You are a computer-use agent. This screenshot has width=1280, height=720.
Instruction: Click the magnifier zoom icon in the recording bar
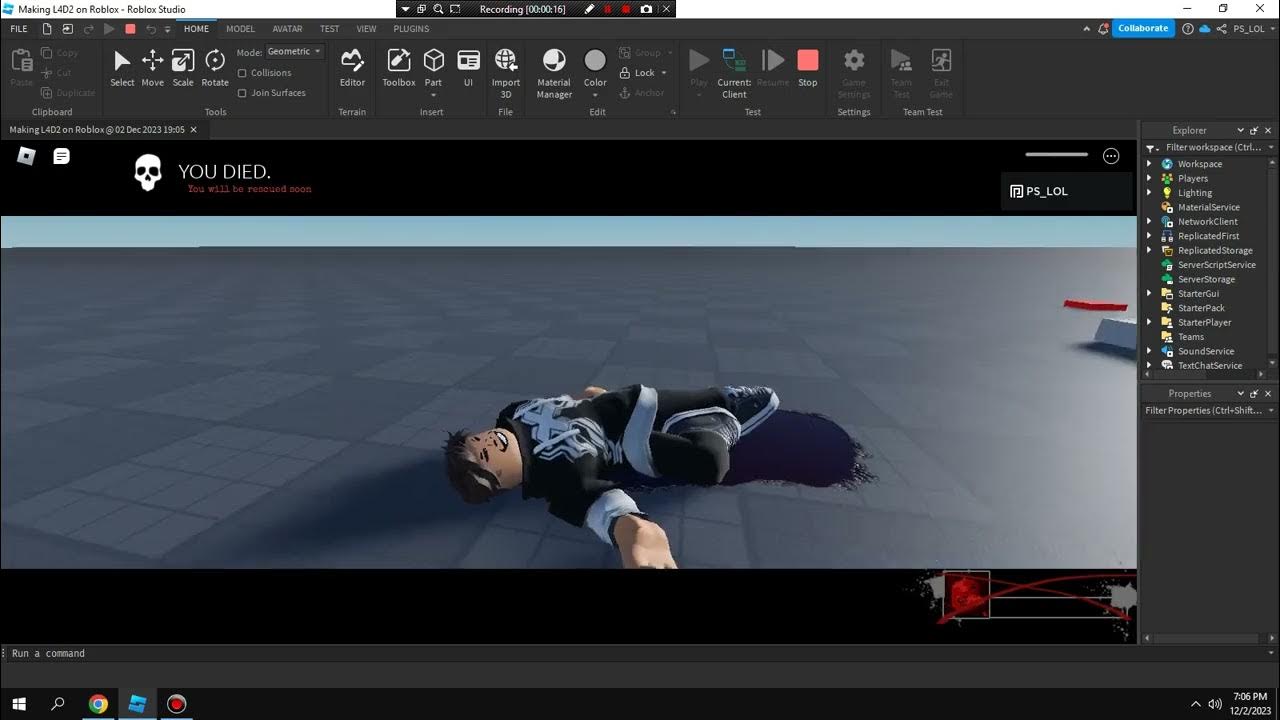pyautogui.click(x=438, y=9)
